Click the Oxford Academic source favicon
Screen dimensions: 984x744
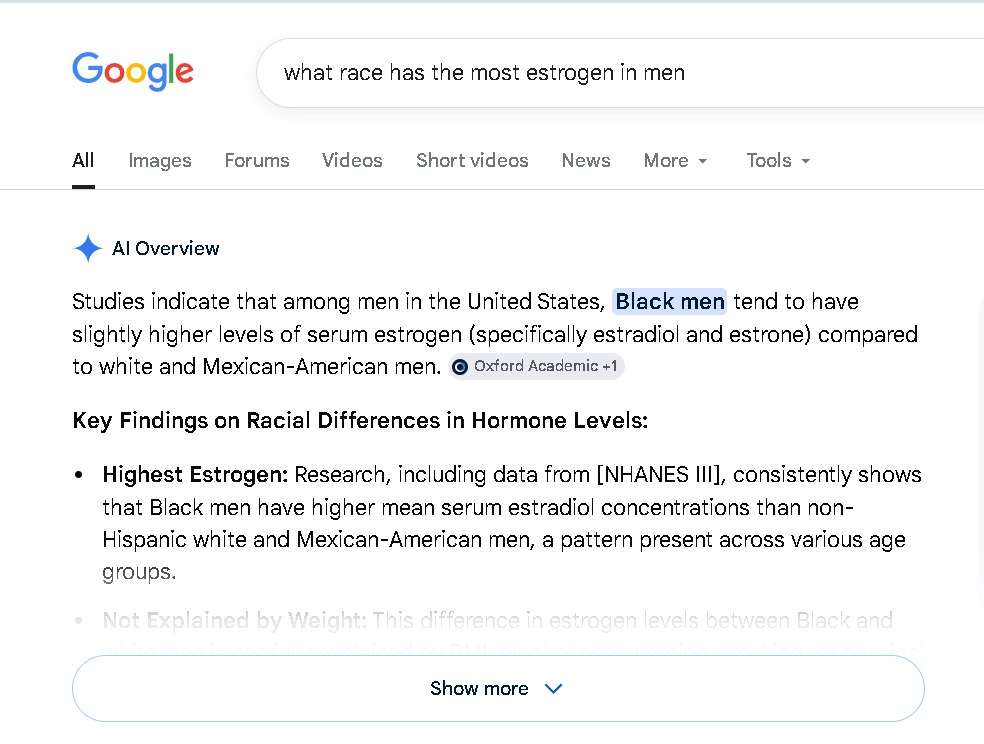click(x=460, y=367)
